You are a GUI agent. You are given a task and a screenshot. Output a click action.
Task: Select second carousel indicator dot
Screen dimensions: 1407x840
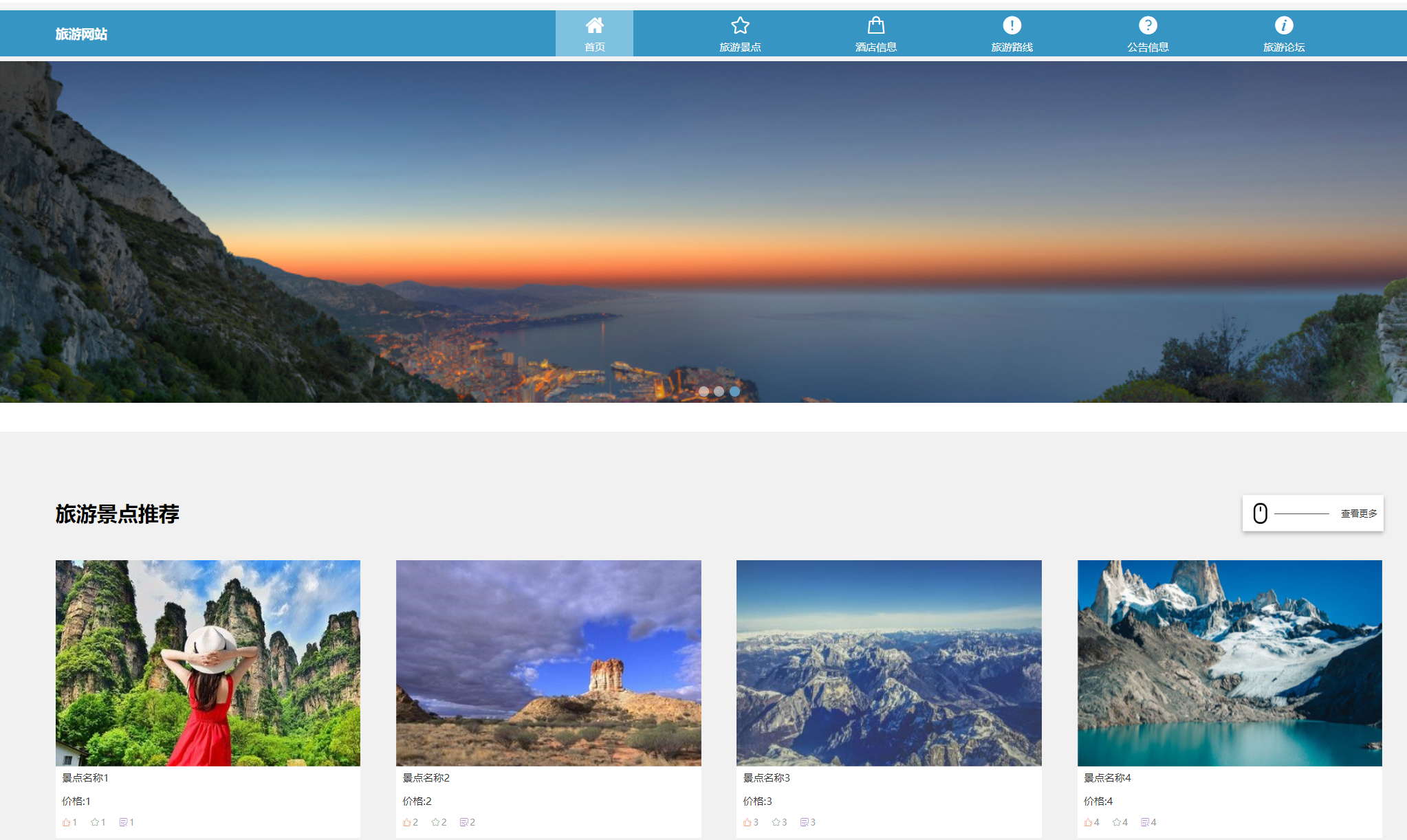point(719,391)
